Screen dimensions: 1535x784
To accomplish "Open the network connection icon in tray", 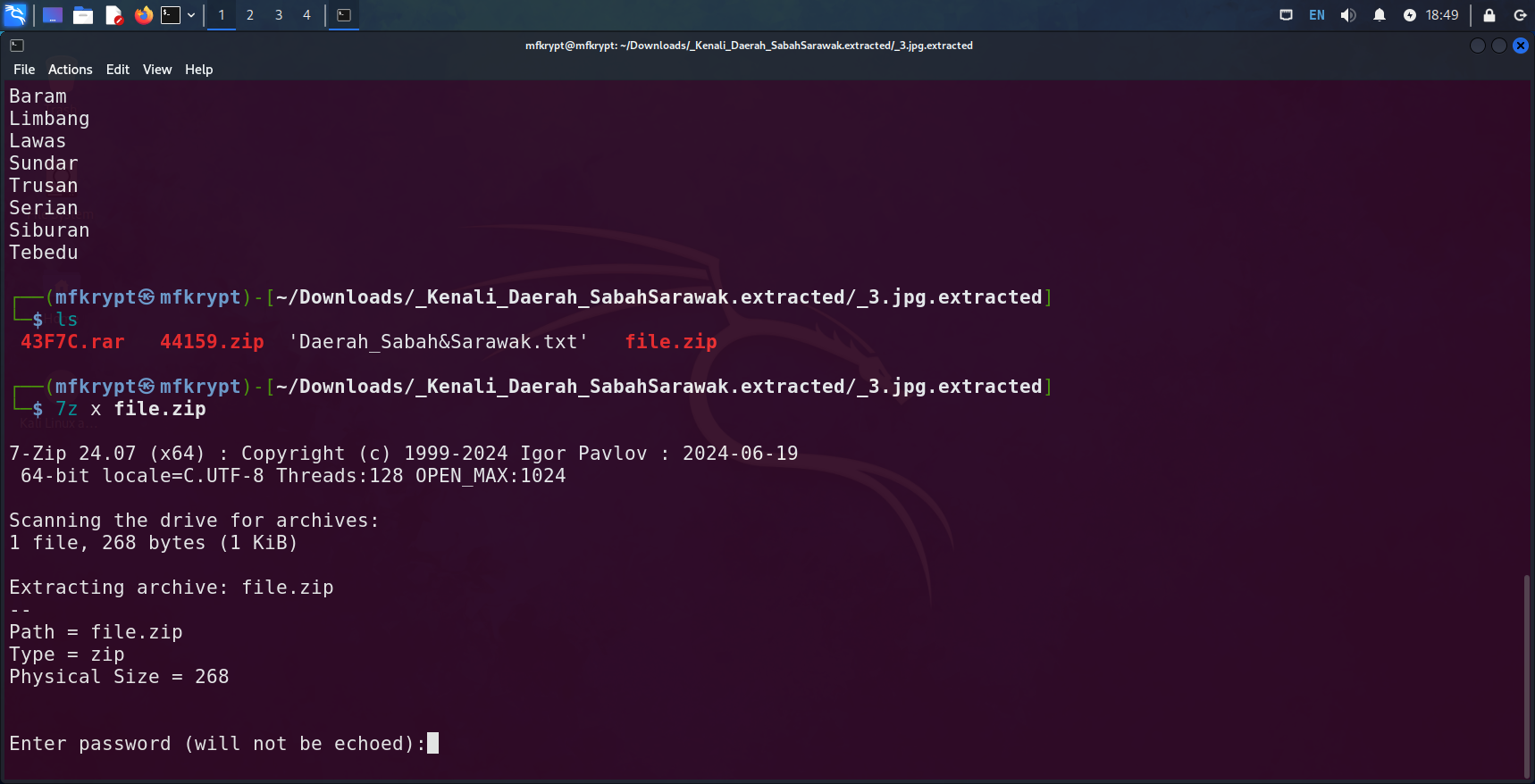I will 1286,15.
